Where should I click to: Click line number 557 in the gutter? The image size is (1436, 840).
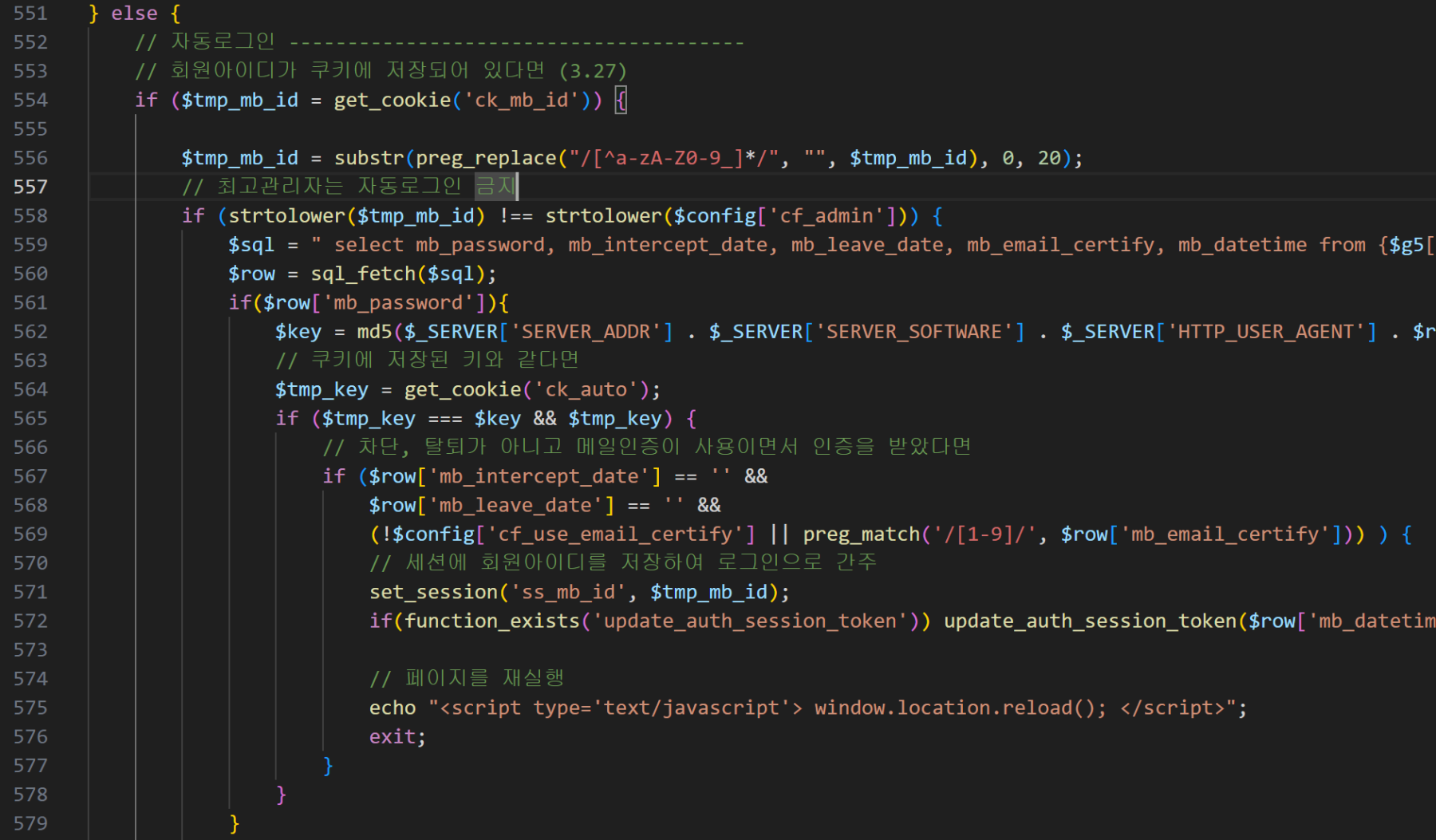tap(30, 187)
